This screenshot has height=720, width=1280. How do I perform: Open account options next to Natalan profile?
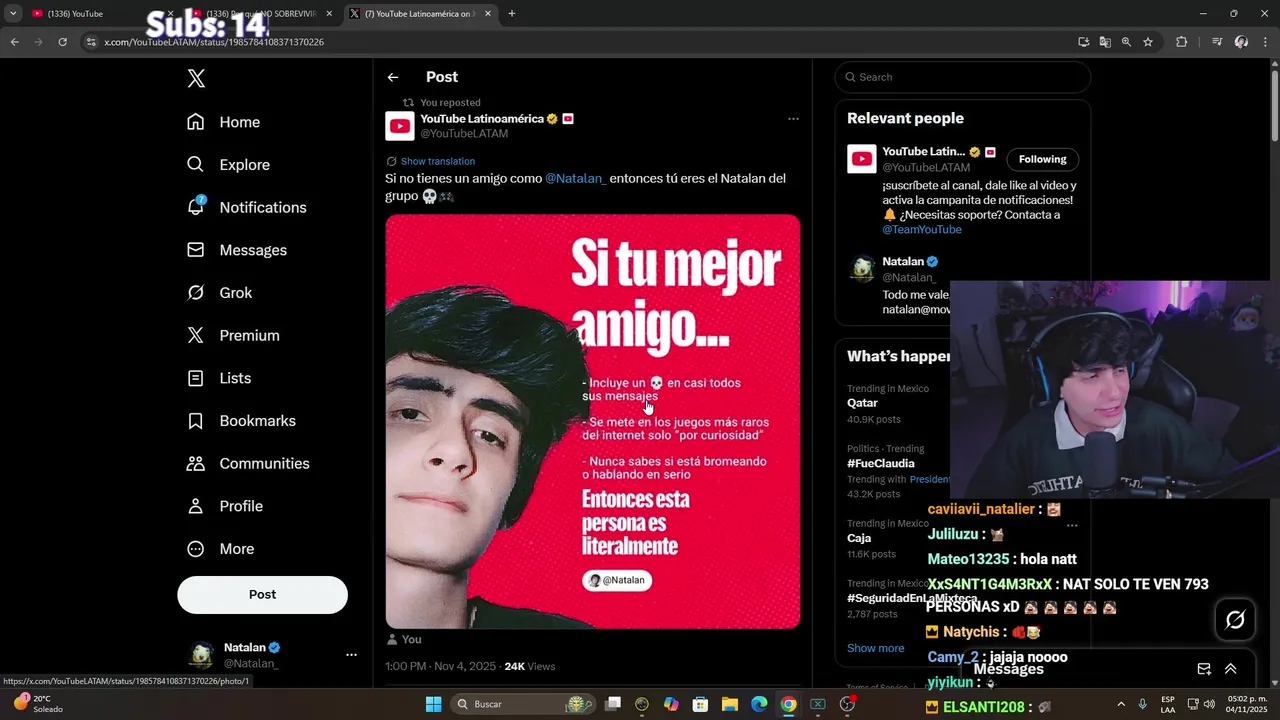(351, 655)
